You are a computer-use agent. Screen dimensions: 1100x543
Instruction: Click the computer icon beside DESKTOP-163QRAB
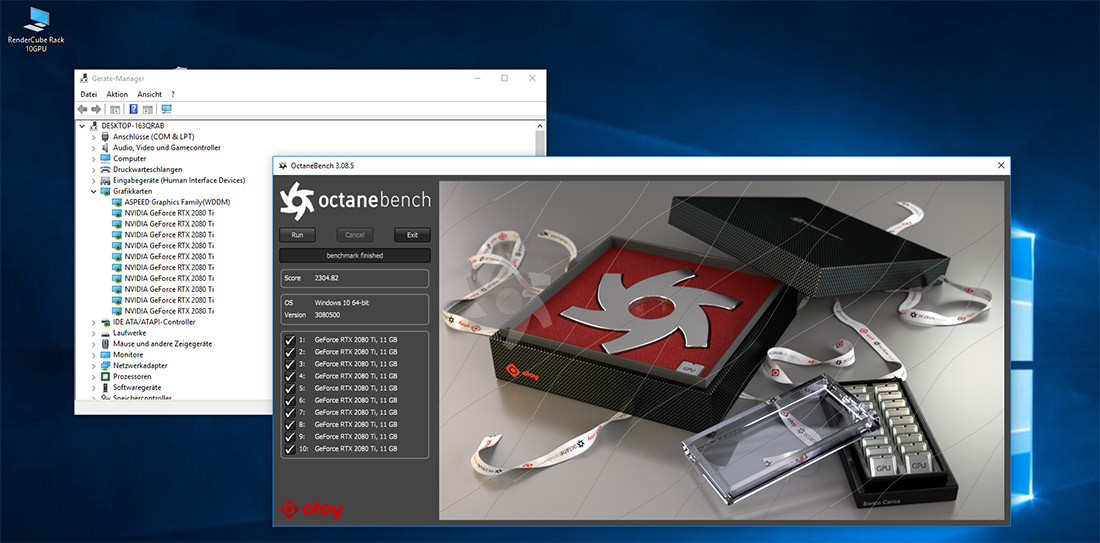(94, 126)
